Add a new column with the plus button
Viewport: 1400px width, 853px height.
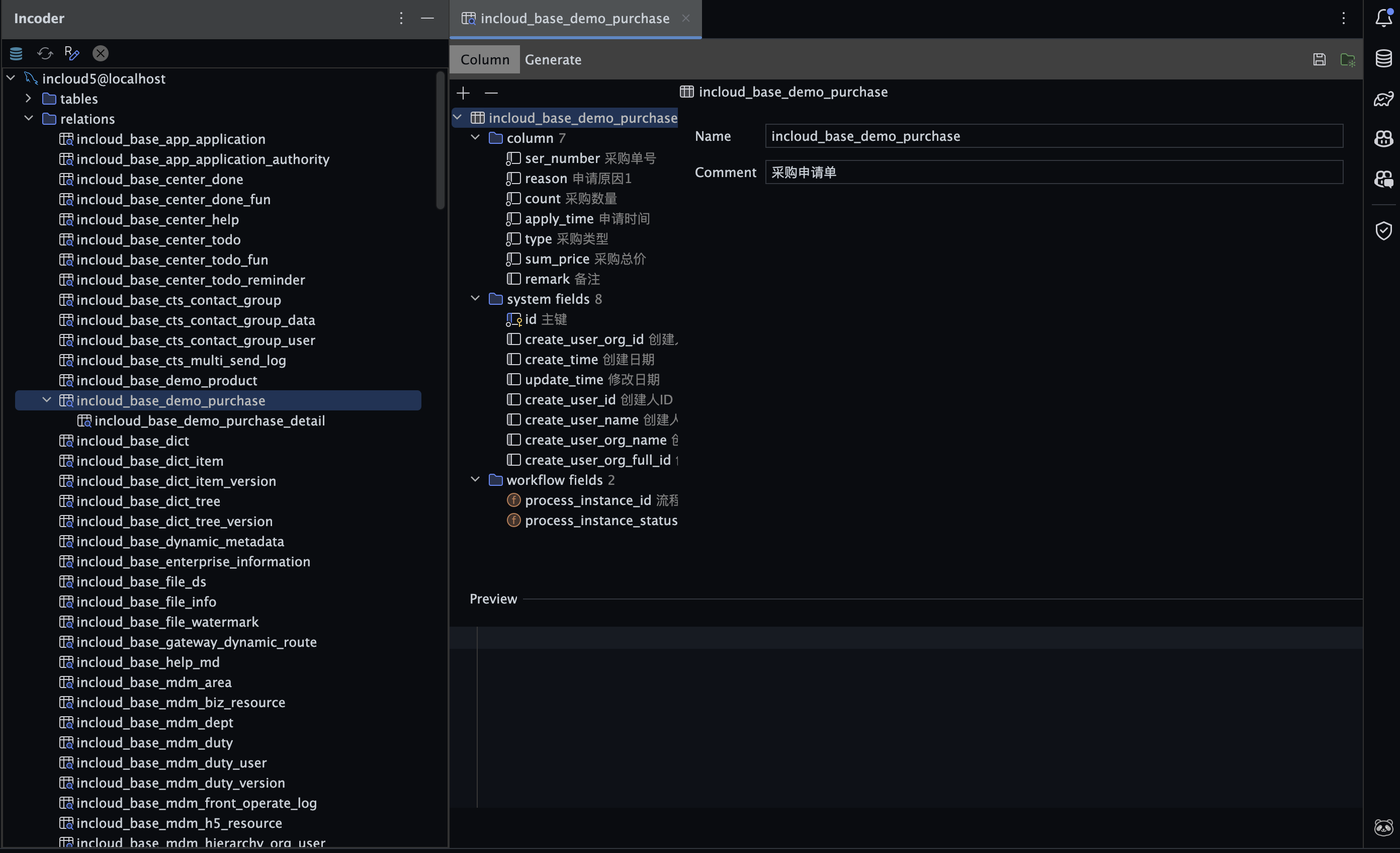pyautogui.click(x=463, y=93)
